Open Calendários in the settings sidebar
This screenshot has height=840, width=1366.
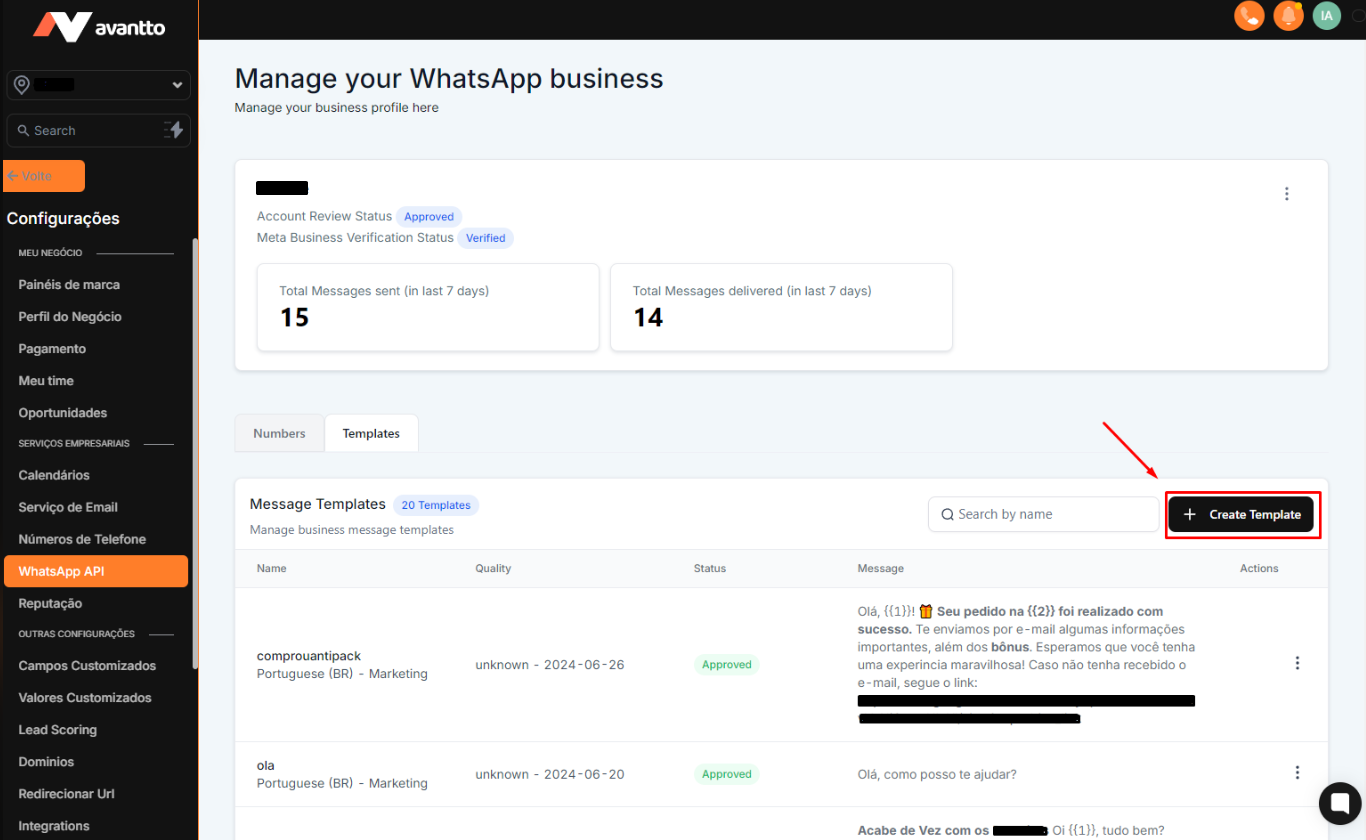54,475
